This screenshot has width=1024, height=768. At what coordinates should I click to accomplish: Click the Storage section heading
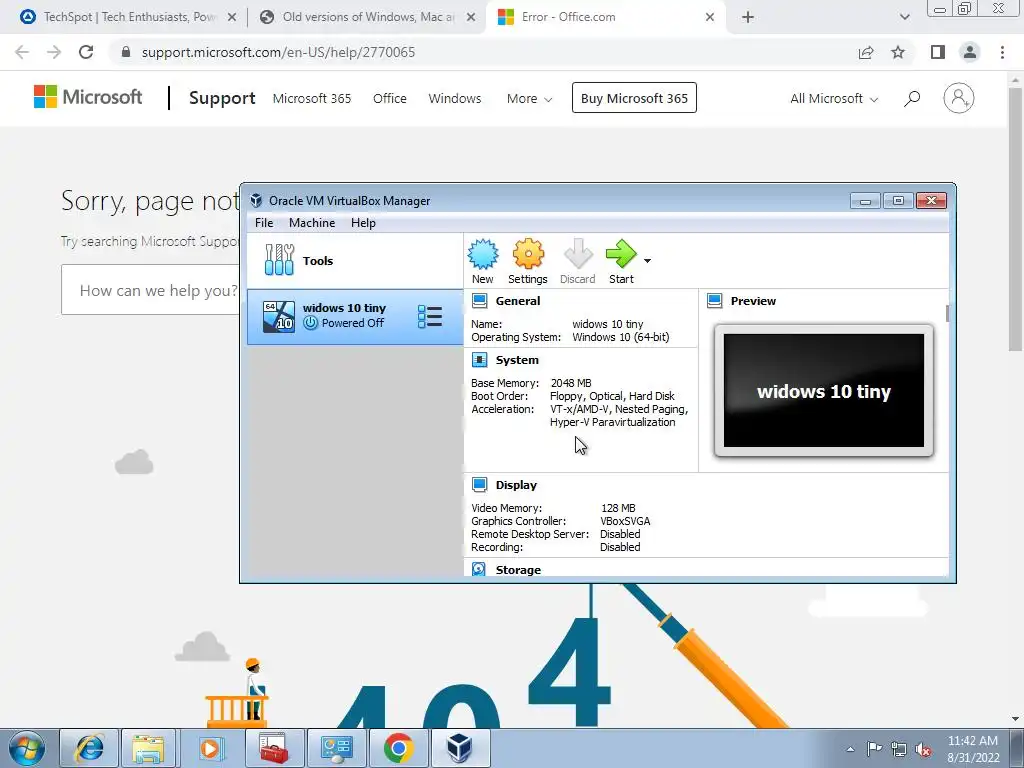click(518, 569)
